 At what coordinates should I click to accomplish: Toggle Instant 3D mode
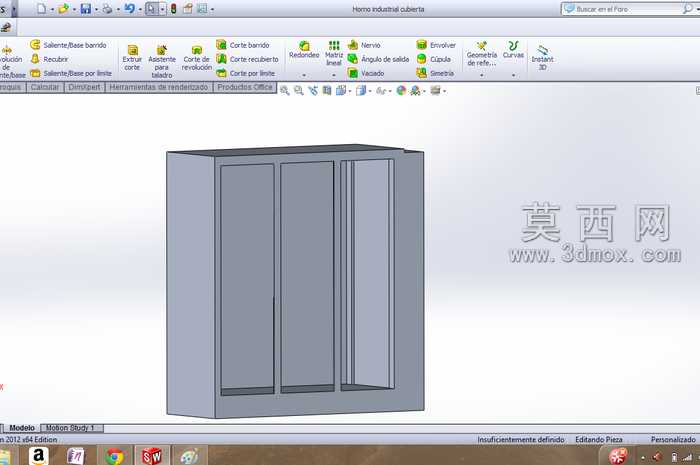pyautogui.click(x=542, y=58)
